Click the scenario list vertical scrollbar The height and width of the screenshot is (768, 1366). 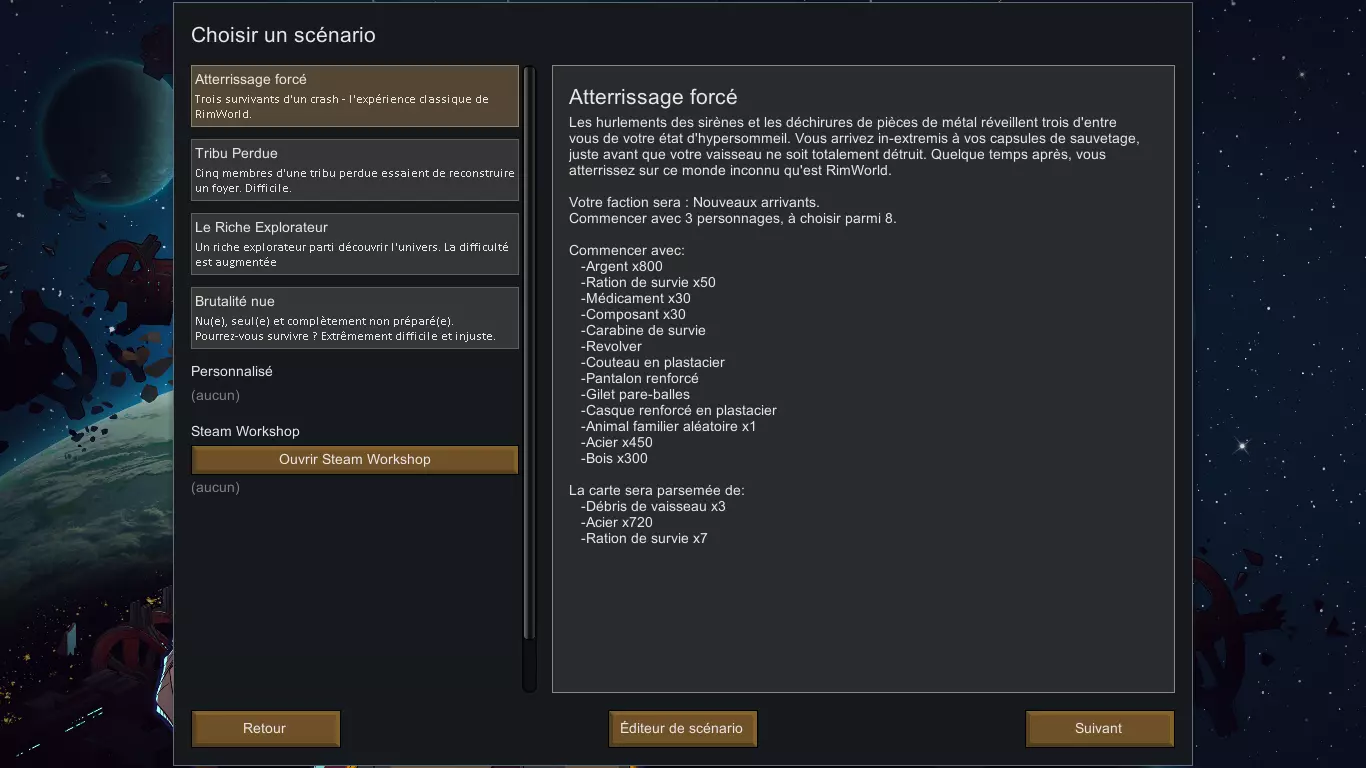(x=529, y=360)
